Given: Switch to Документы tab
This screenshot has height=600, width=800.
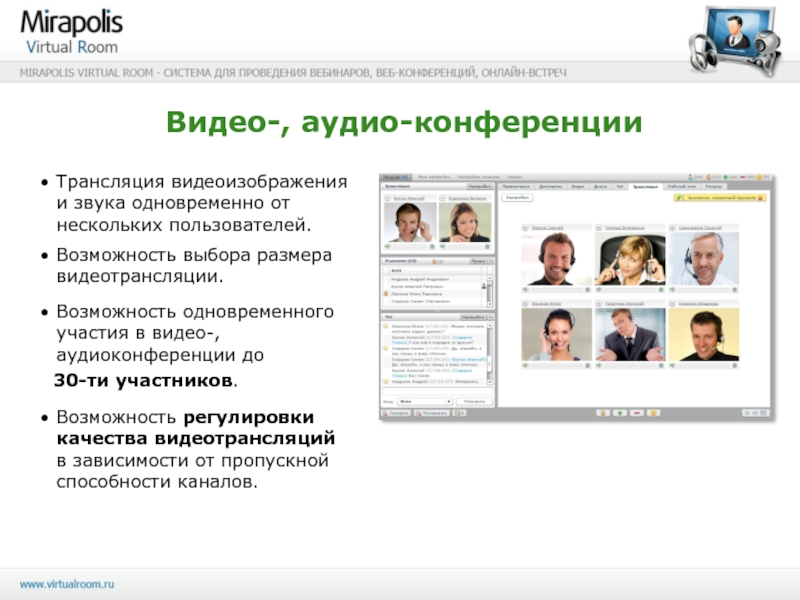Looking at the screenshot, I should (551, 187).
